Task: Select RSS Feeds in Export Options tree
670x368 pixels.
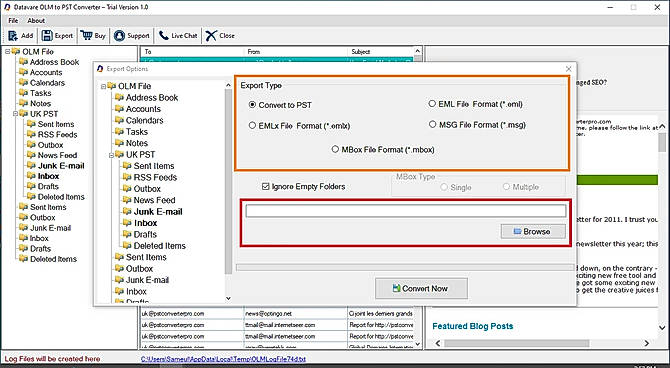Action: tap(150, 177)
